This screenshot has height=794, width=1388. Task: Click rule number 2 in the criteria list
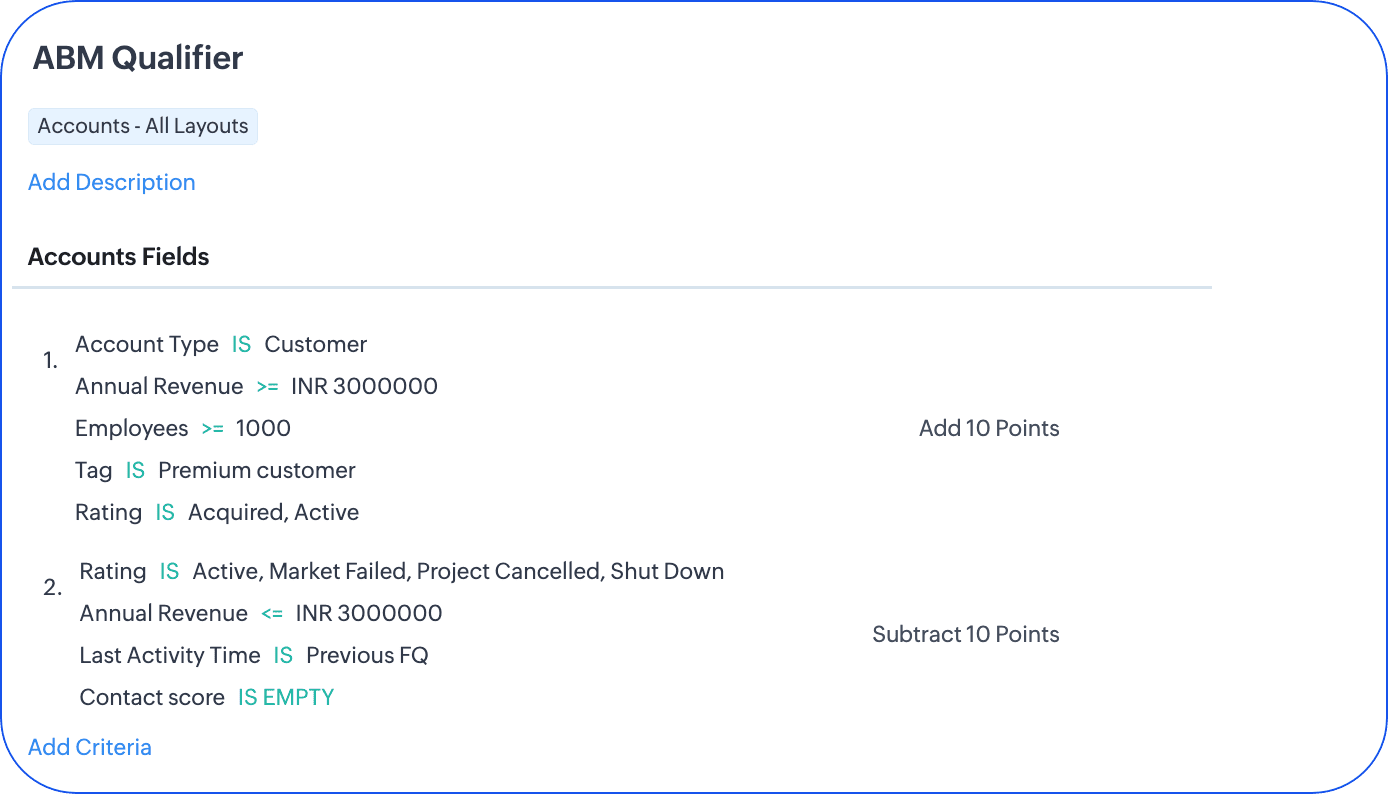click(53, 587)
